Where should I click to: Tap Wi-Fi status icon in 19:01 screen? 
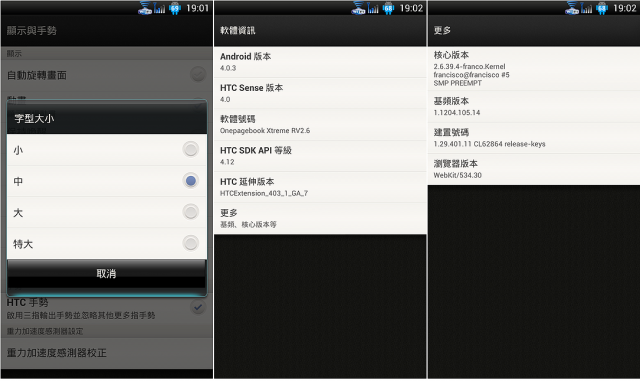coord(145,8)
